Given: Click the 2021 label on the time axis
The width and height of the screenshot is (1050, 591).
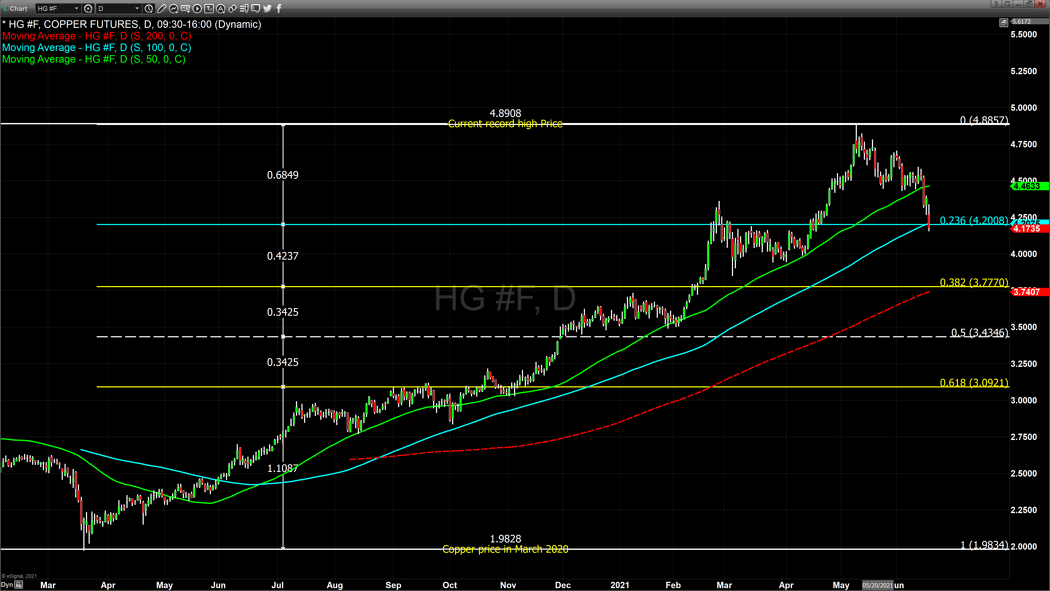Looking at the screenshot, I should click(x=619, y=585).
